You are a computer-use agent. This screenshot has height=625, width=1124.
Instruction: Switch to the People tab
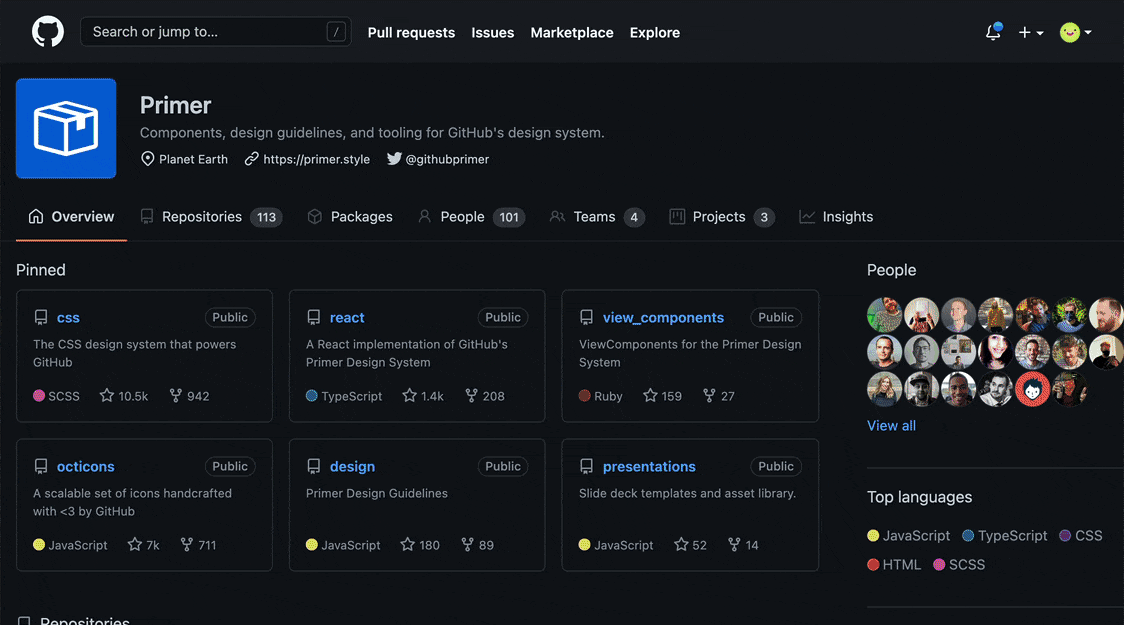(x=472, y=216)
